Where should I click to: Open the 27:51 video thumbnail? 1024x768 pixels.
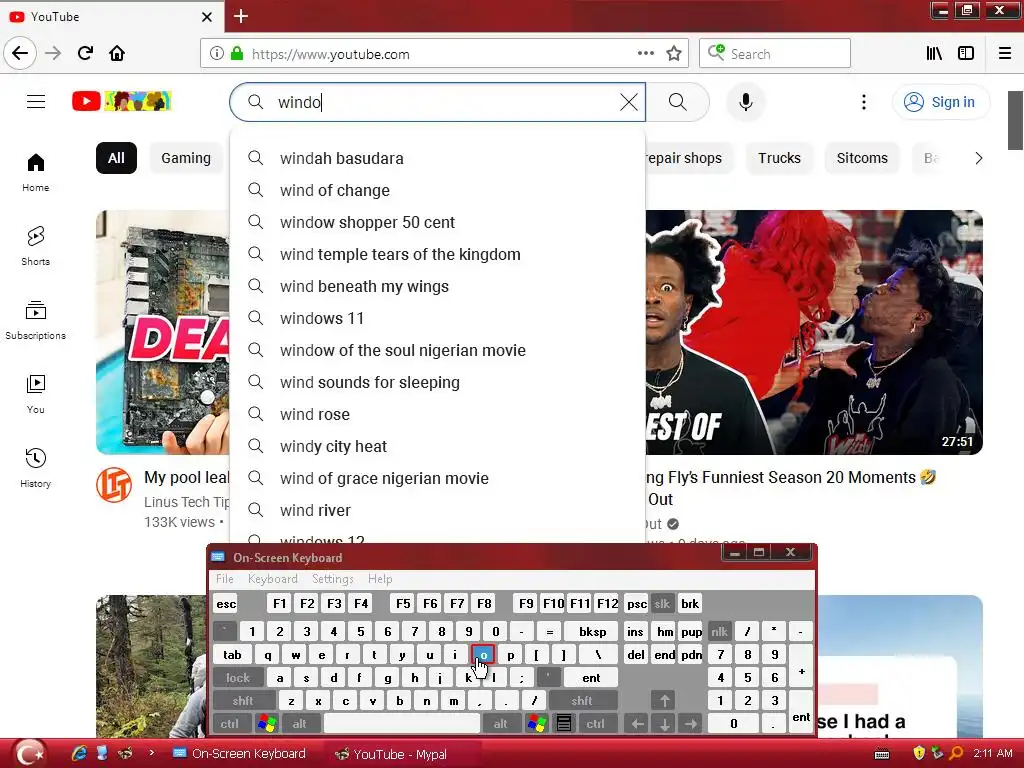tap(814, 332)
